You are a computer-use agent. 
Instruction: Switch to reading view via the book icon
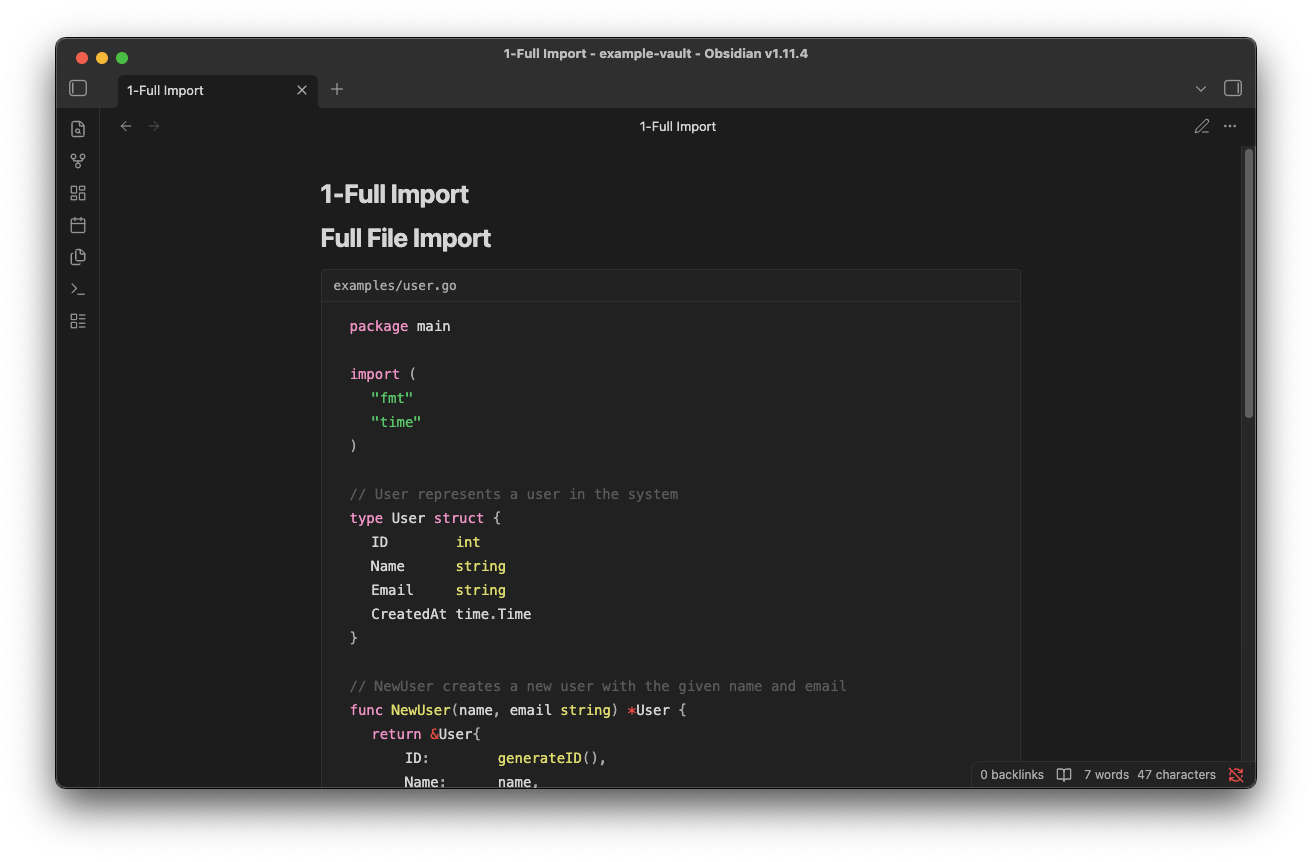[1063, 774]
